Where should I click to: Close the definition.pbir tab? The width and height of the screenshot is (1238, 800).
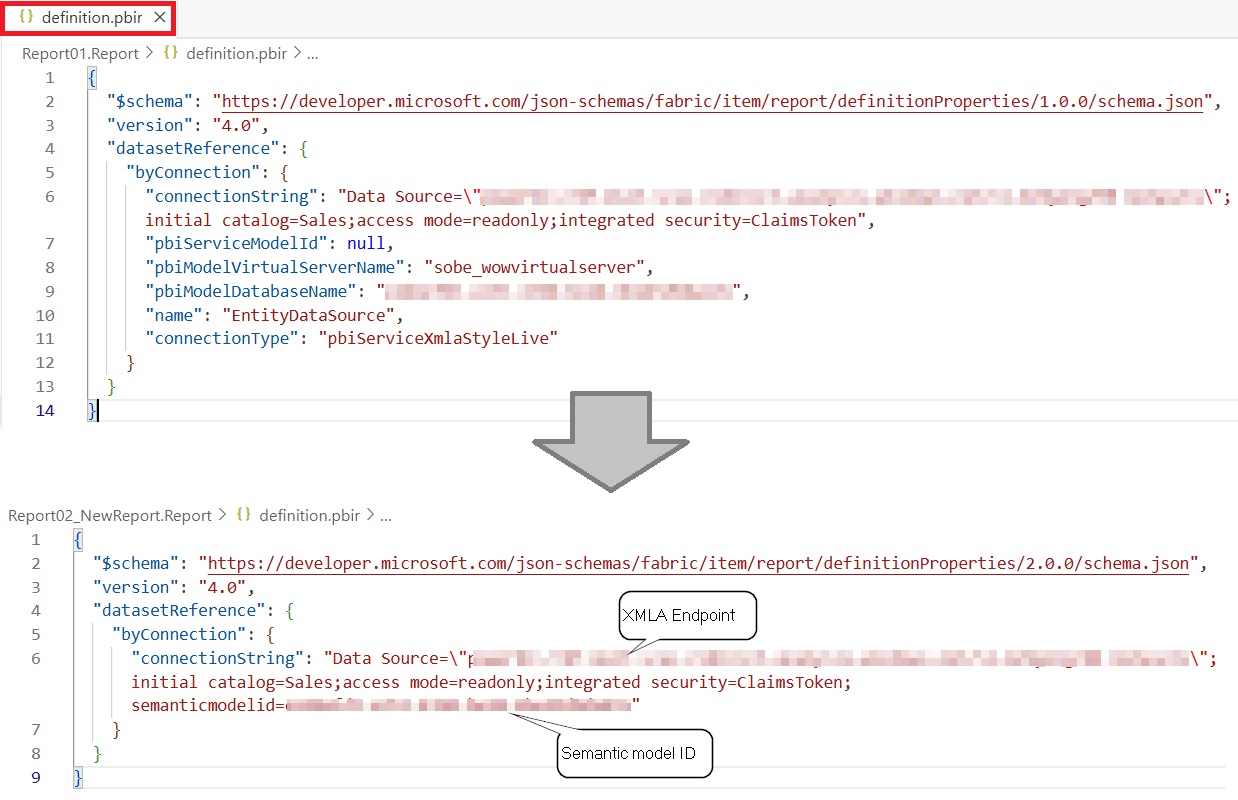(160, 18)
